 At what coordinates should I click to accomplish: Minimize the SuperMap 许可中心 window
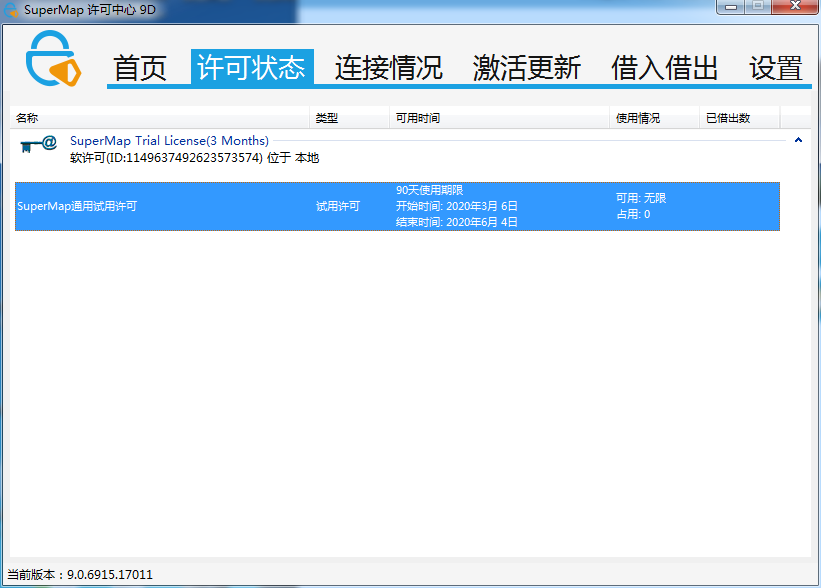click(x=731, y=7)
